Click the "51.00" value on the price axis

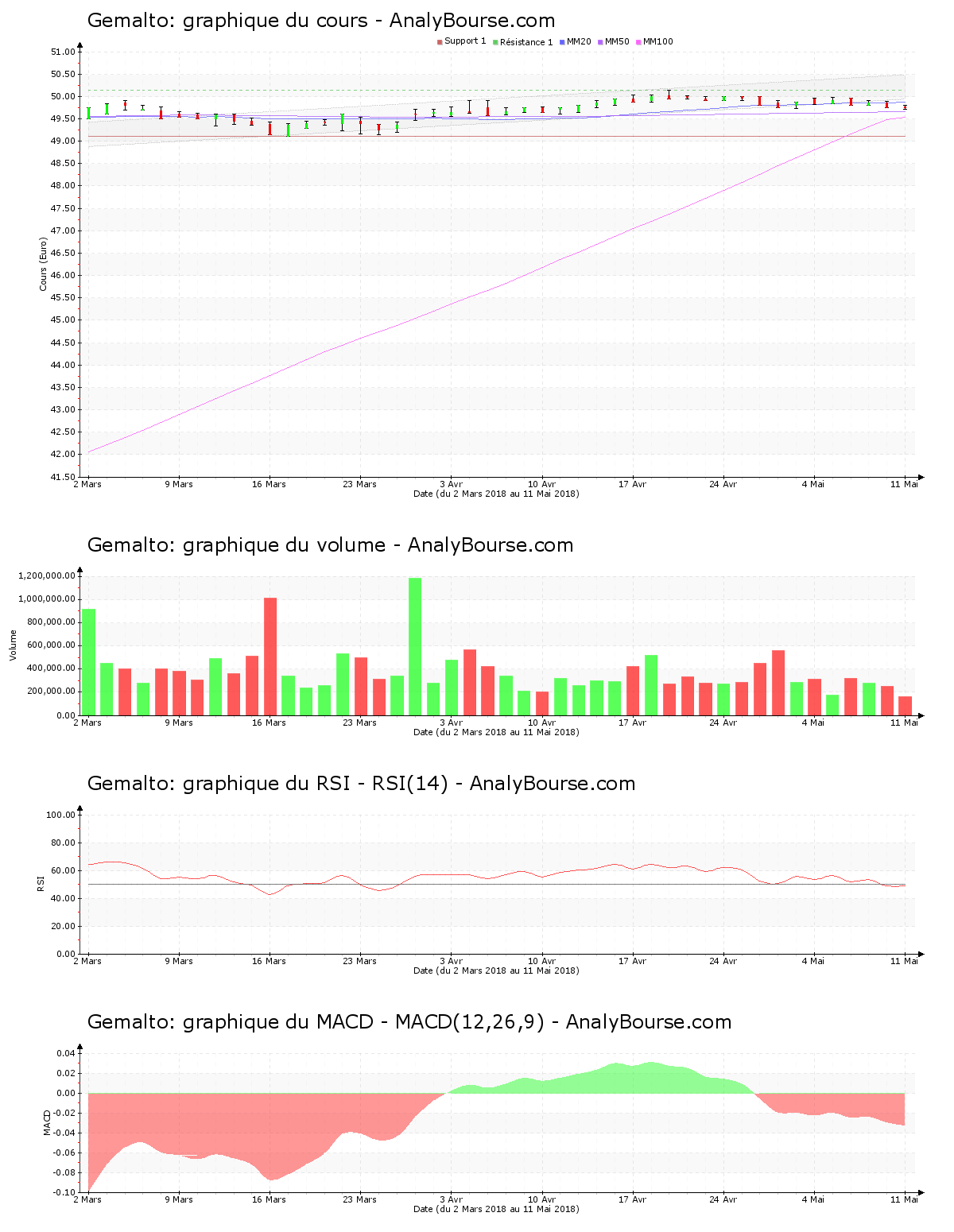point(63,52)
